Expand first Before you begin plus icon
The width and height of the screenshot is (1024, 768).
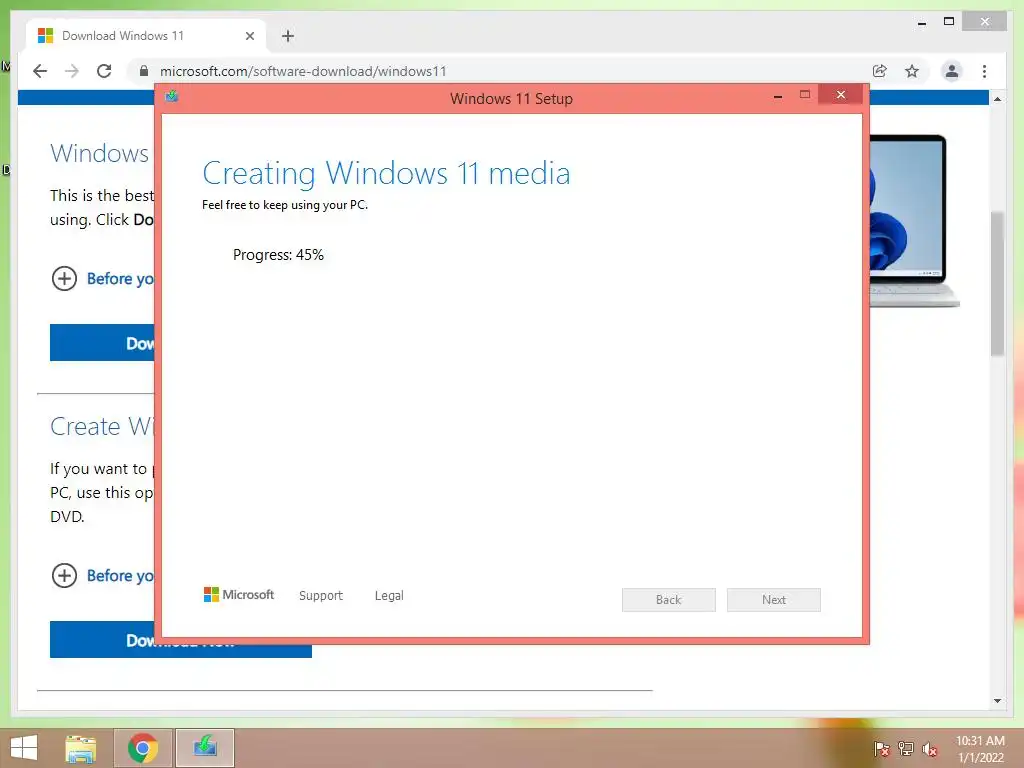[64, 279]
